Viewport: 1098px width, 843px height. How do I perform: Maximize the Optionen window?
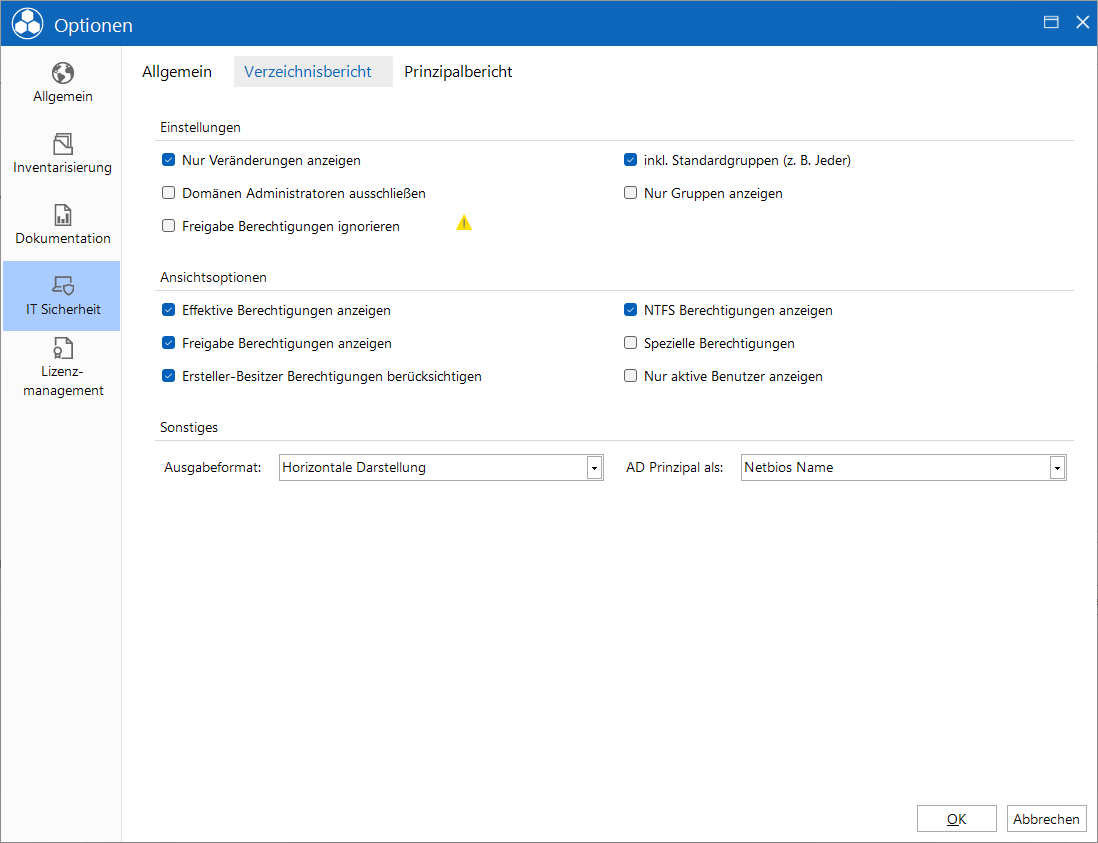click(x=1050, y=22)
